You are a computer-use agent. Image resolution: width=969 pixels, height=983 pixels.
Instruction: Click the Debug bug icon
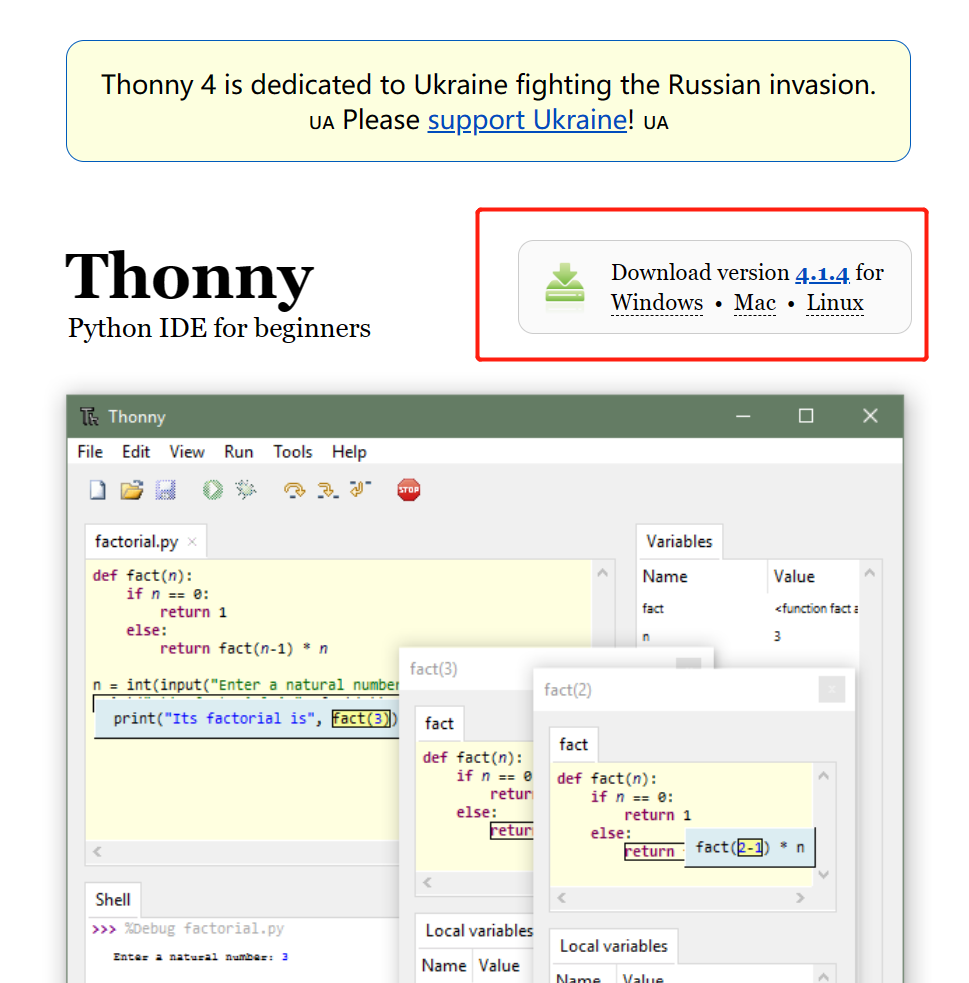click(x=246, y=490)
